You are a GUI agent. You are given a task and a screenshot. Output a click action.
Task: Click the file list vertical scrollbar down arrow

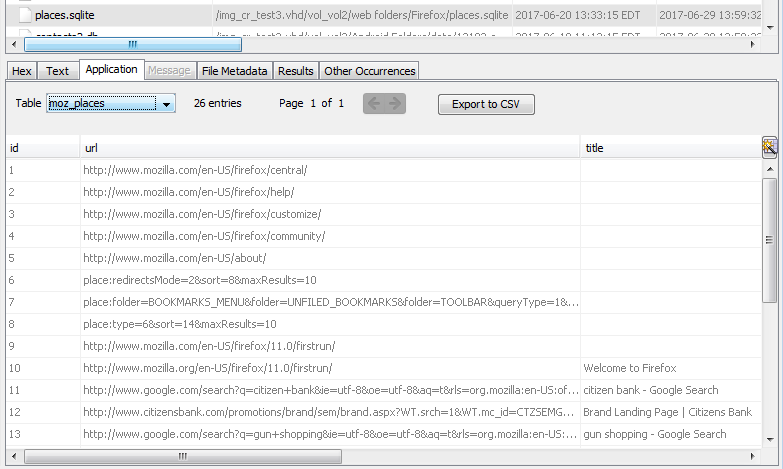[x=770, y=28]
